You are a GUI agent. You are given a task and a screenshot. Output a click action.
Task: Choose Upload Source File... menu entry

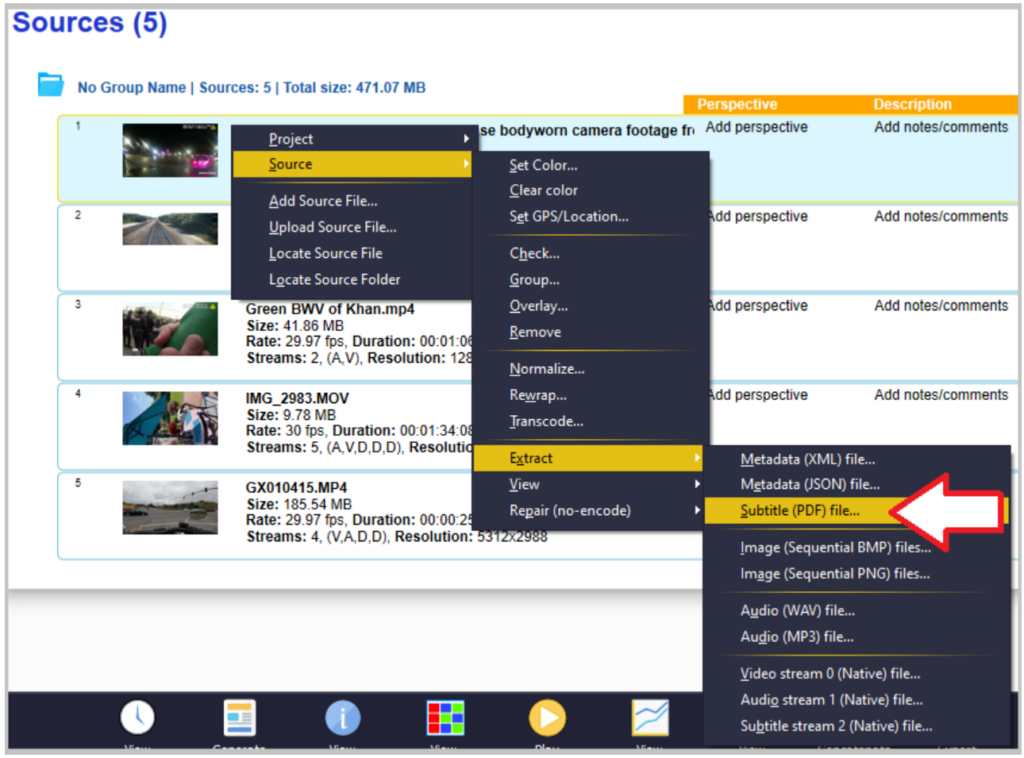pos(352,227)
